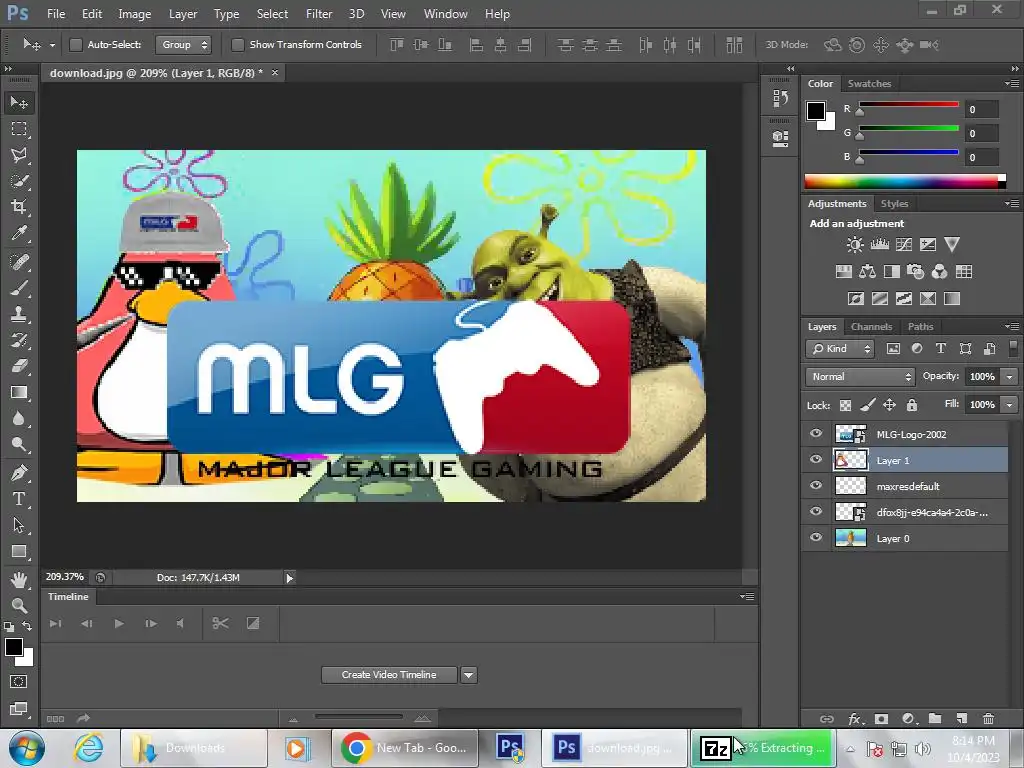Open the layer Kind filter dropdown

(840, 349)
